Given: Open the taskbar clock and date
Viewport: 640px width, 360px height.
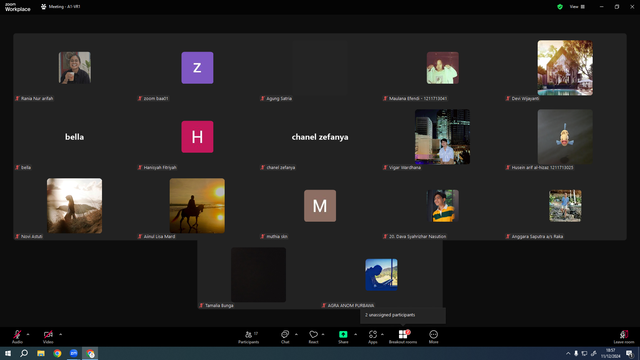Looking at the screenshot, I should click(611, 353).
